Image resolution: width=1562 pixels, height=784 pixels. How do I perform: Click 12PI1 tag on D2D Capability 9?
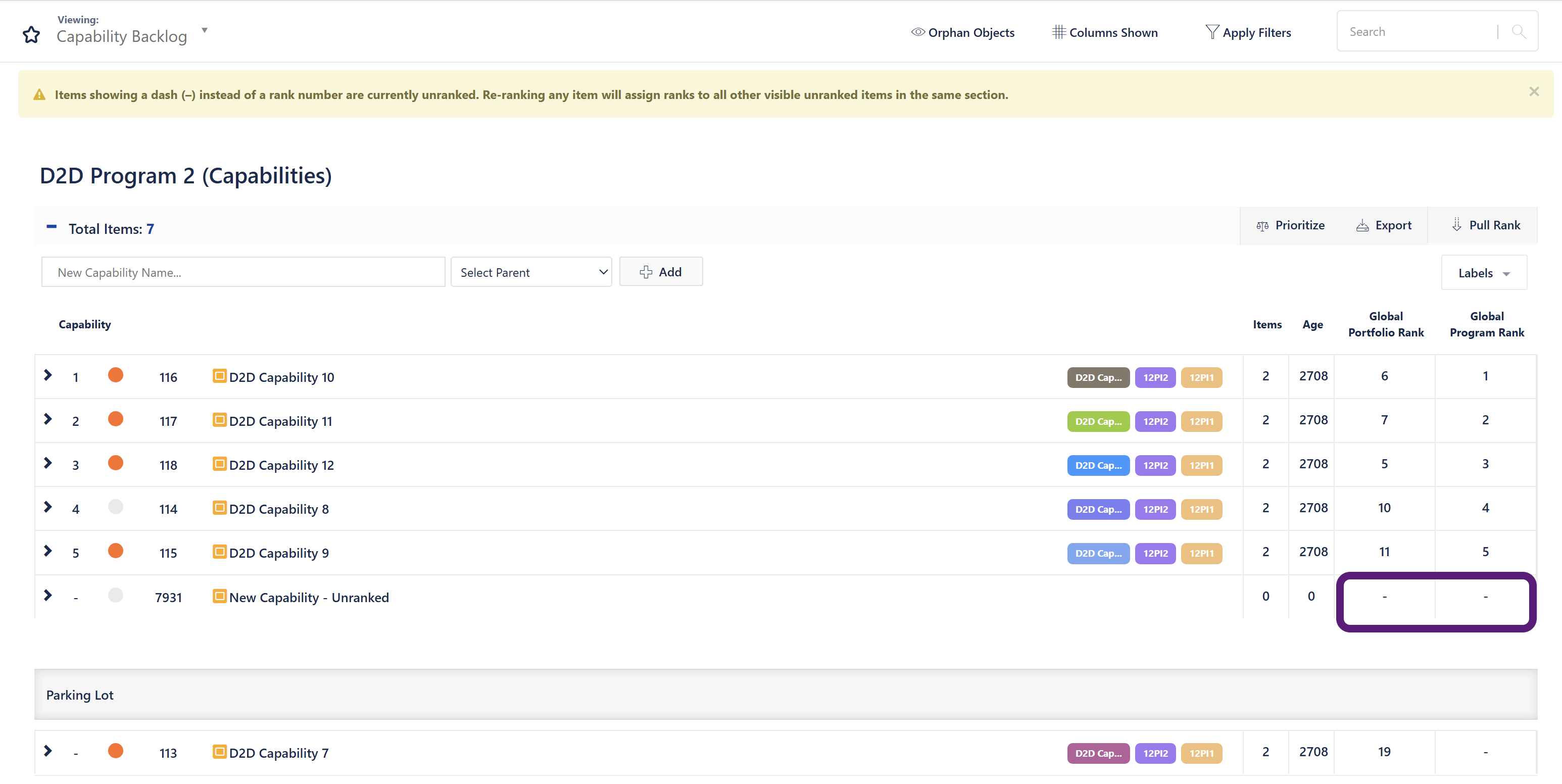point(1201,553)
